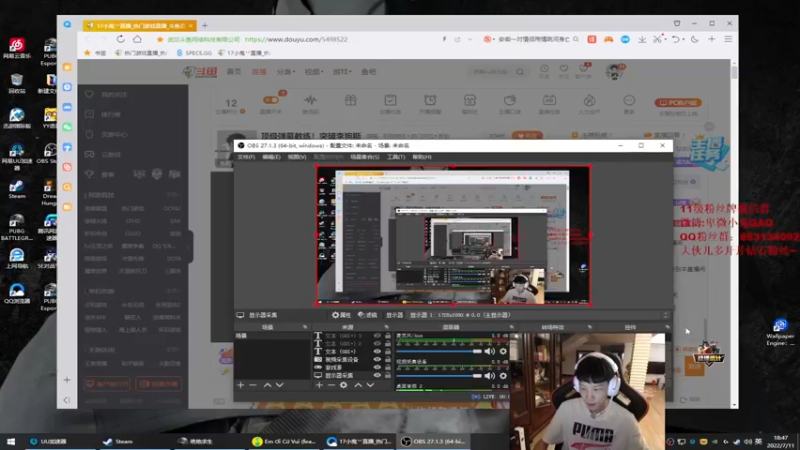Open Douyu watch history clock icon

(544, 68)
